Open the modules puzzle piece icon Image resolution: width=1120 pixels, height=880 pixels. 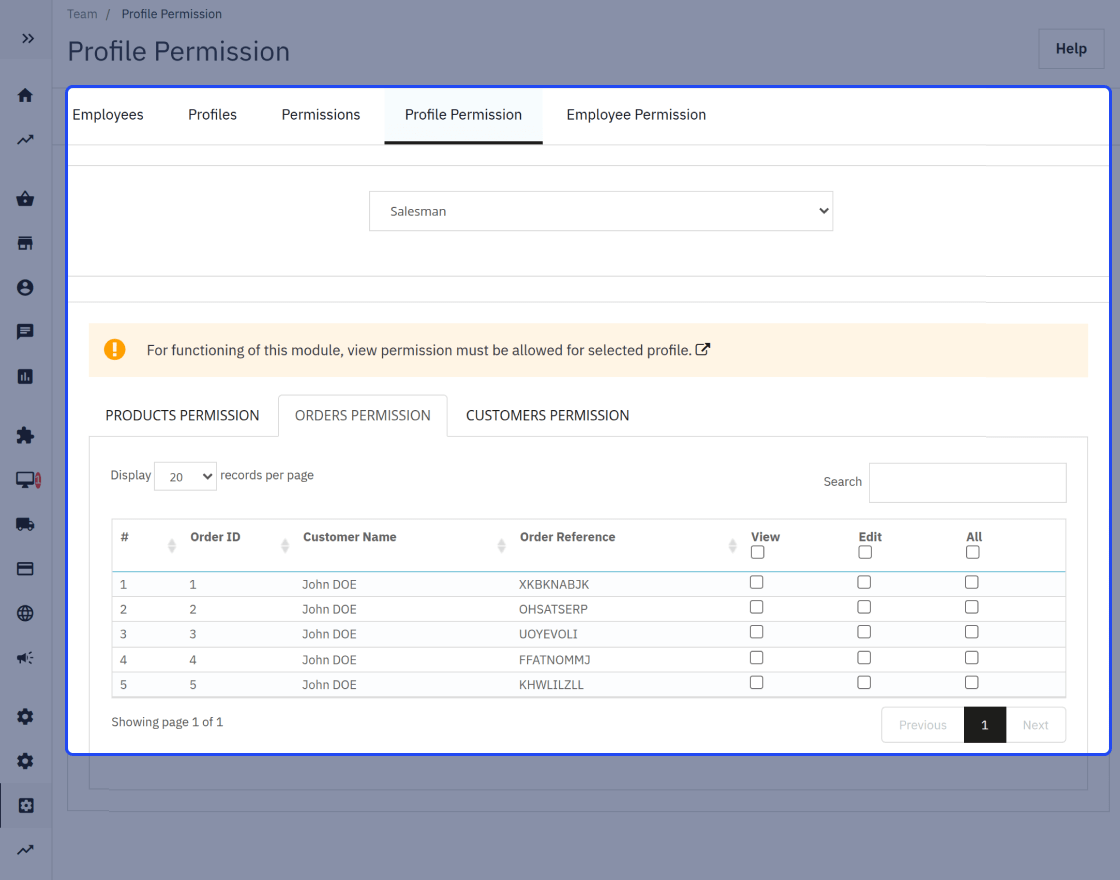[25, 436]
